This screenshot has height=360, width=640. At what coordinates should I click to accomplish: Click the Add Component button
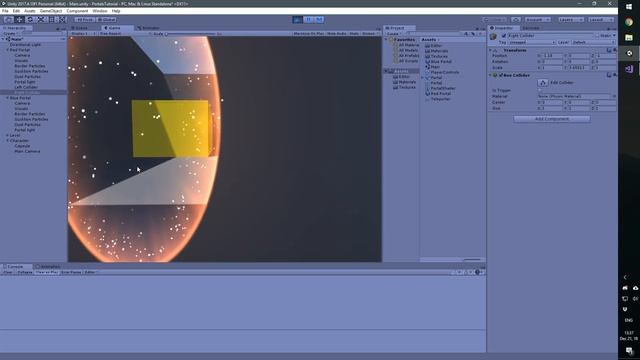pyautogui.click(x=552, y=119)
